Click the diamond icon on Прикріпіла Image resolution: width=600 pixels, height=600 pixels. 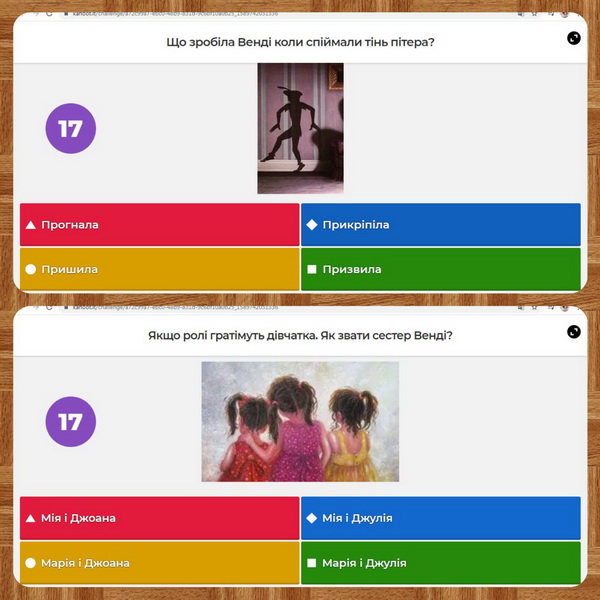click(x=312, y=225)
